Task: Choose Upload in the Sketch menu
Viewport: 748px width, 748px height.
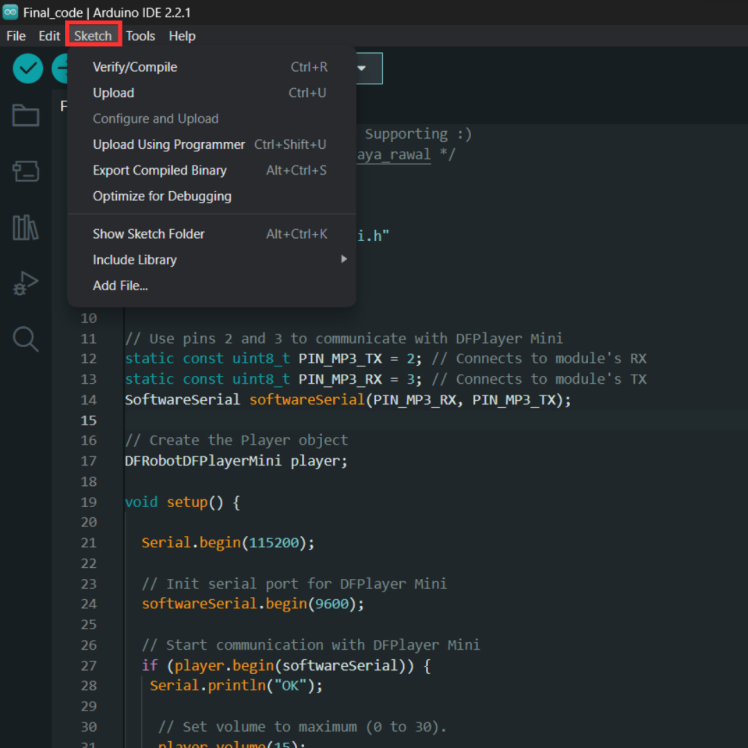Action: pyautogui.click(x=113, y=93)
